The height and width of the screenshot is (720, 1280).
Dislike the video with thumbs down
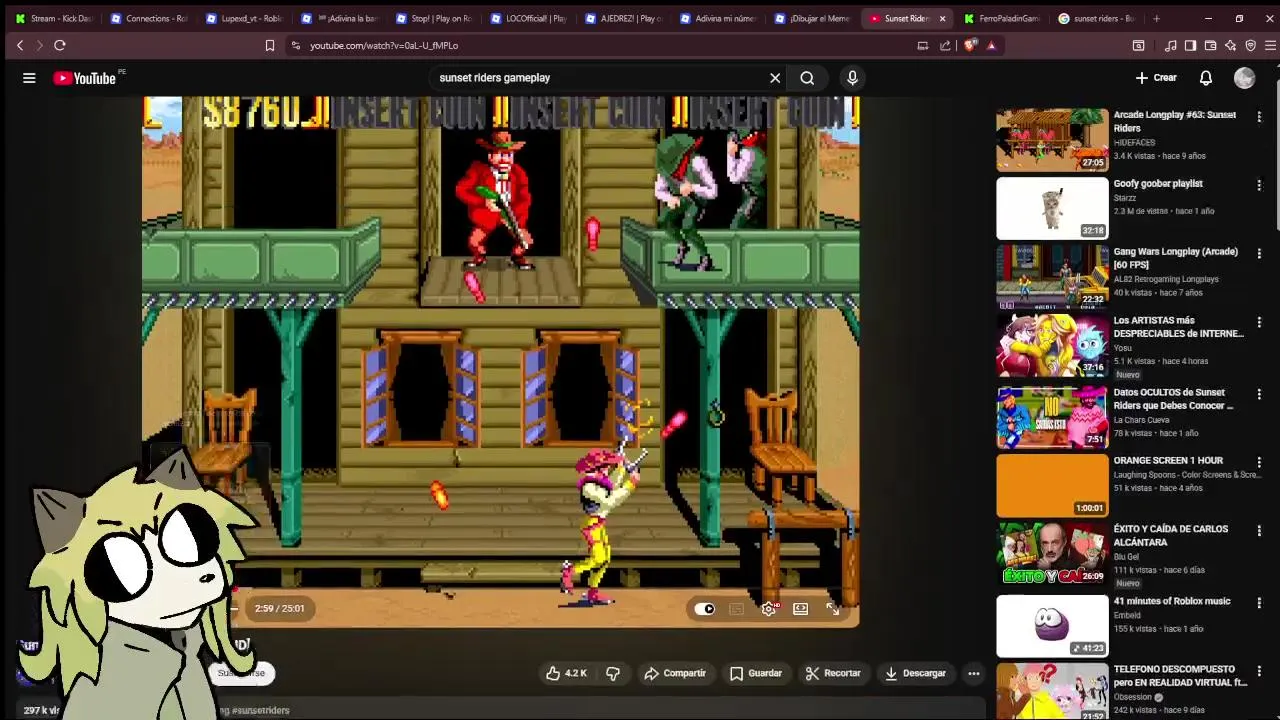[x=613, y=673]
